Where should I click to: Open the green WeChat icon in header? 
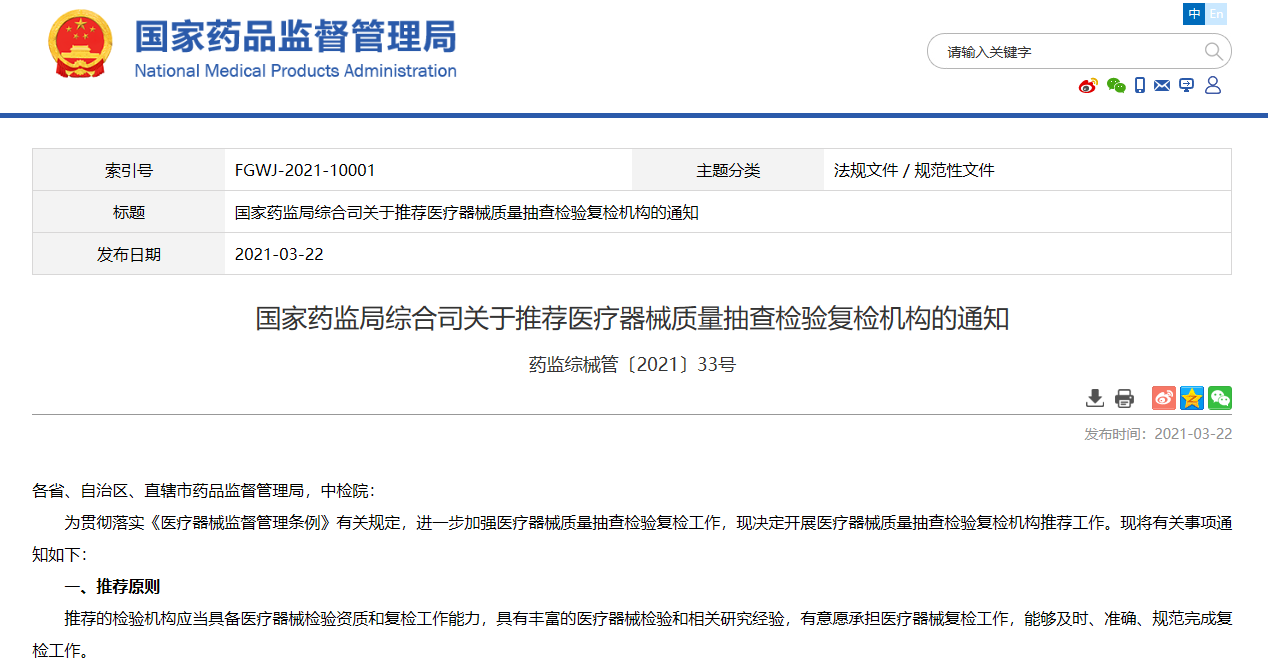pyautogui.click(x=1116, y=86)
